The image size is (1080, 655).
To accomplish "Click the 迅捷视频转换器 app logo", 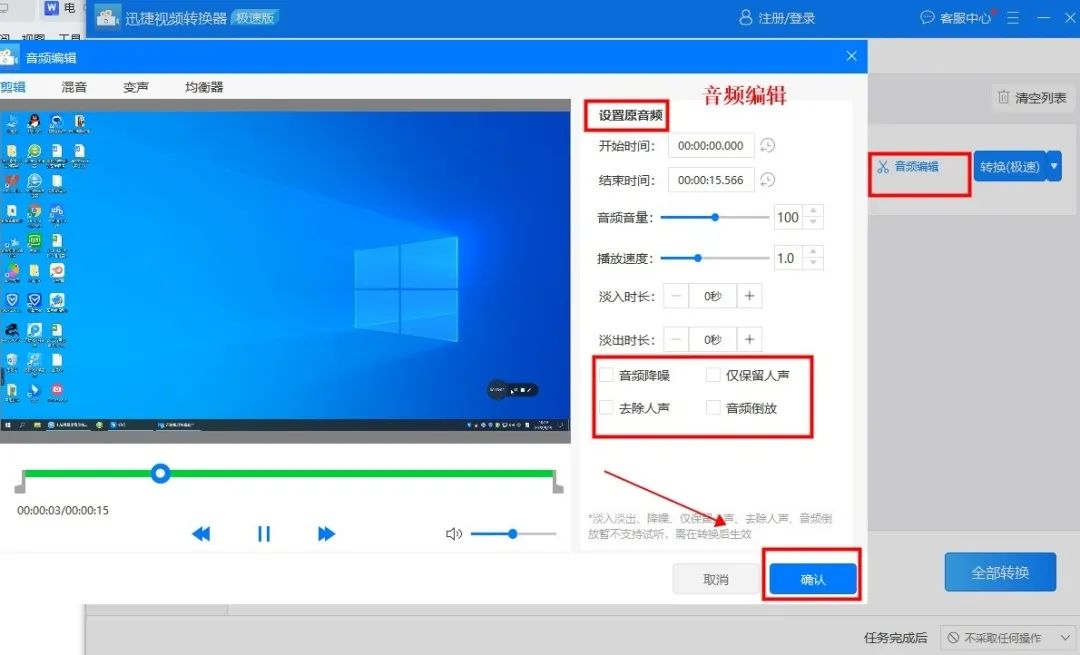I will coord(107,17).
